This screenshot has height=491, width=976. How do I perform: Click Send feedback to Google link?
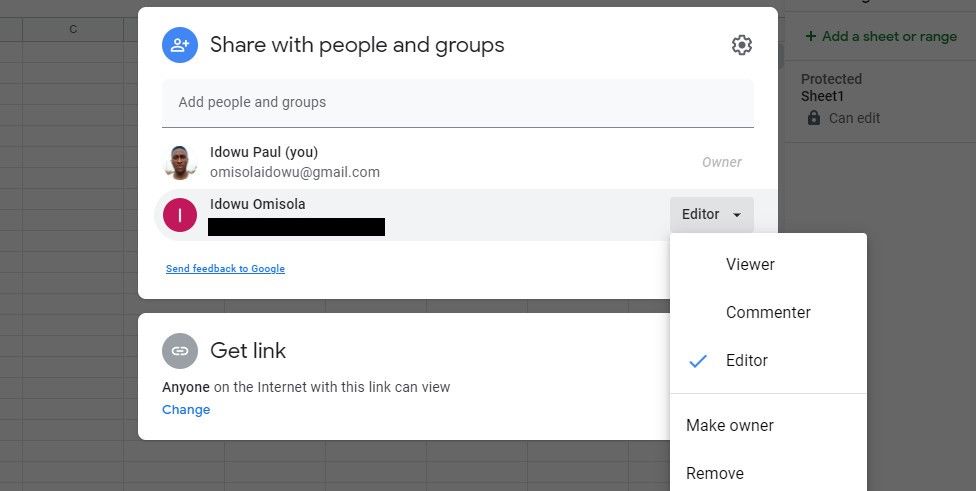[225, 269]
